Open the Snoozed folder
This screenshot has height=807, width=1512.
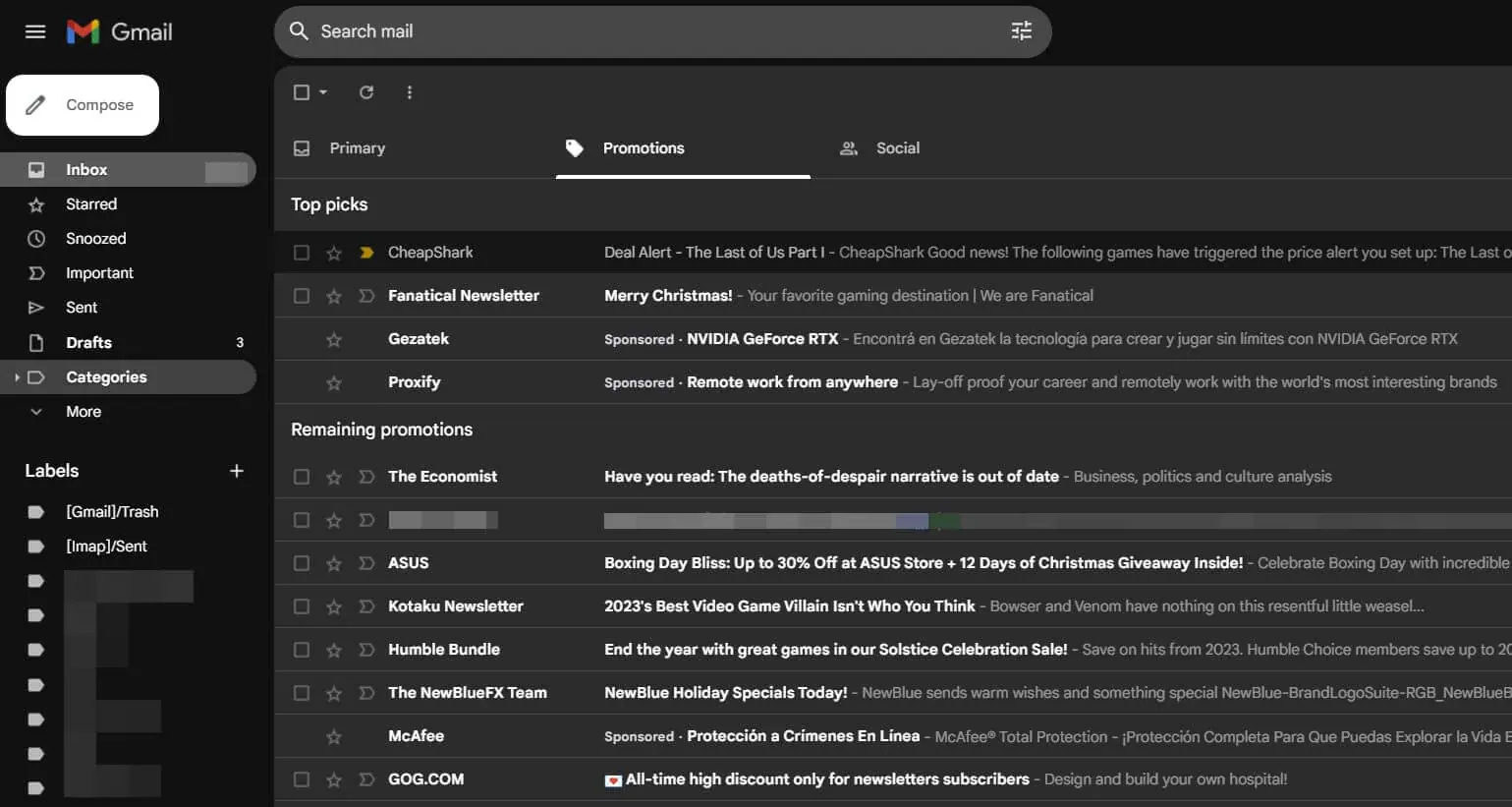tap(128, 239)
